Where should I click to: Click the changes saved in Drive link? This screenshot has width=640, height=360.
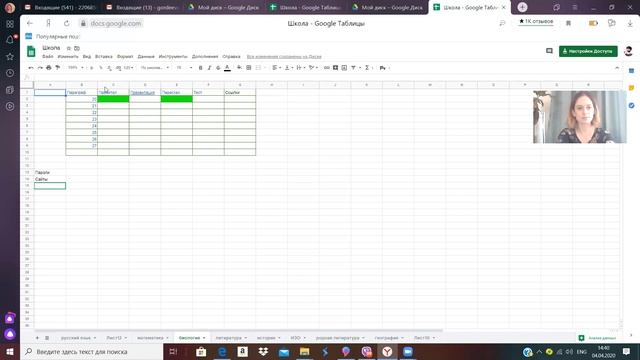click(284, 56)
